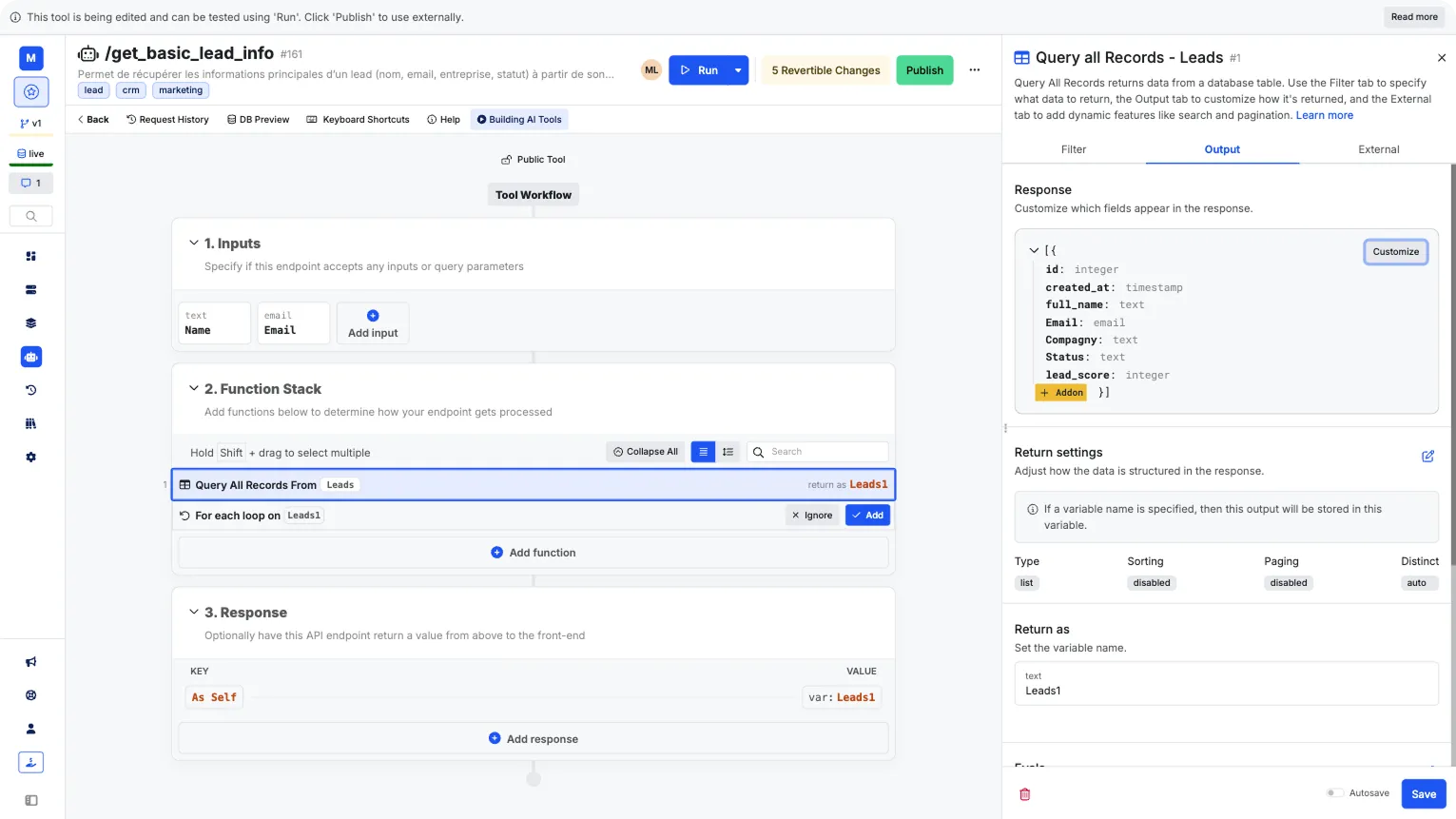The width and height of the screenshot is (1456, 819).
Task: Click the edit icon in Return settings
Action: pos(1427,457)
